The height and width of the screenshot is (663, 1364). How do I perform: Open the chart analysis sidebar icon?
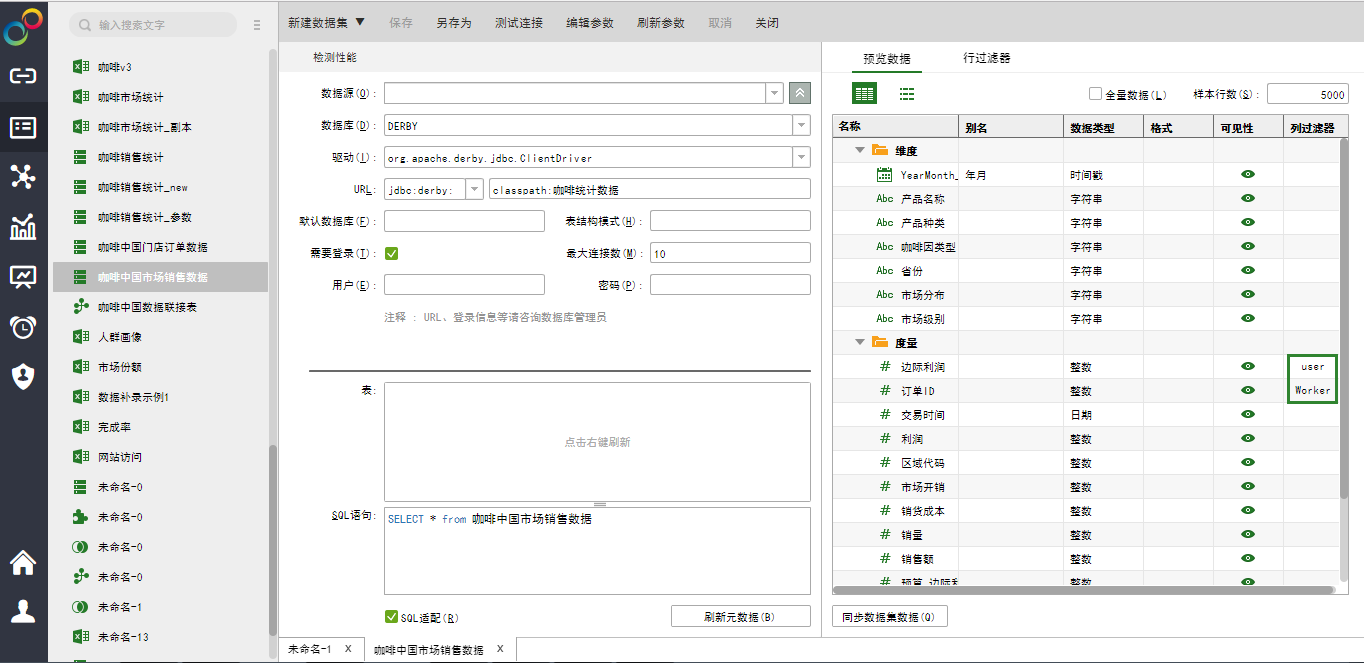click(x=23, y=227)
